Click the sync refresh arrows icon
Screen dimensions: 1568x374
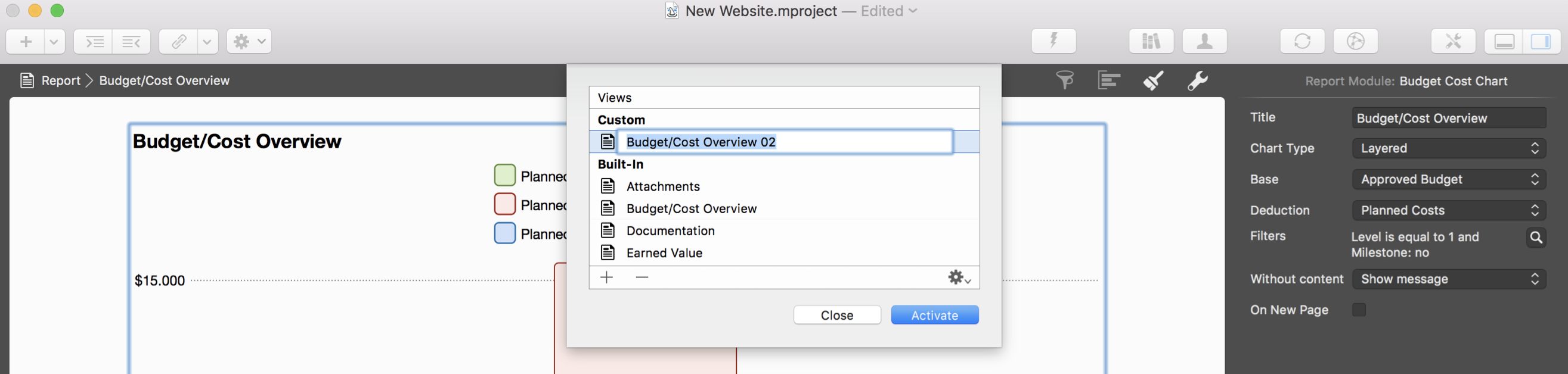point(1302,41)
